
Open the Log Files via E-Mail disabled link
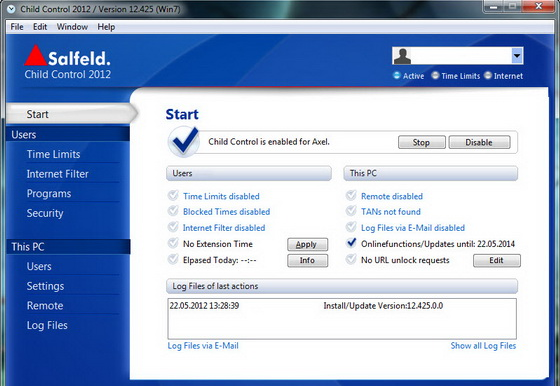click(413, 228)
